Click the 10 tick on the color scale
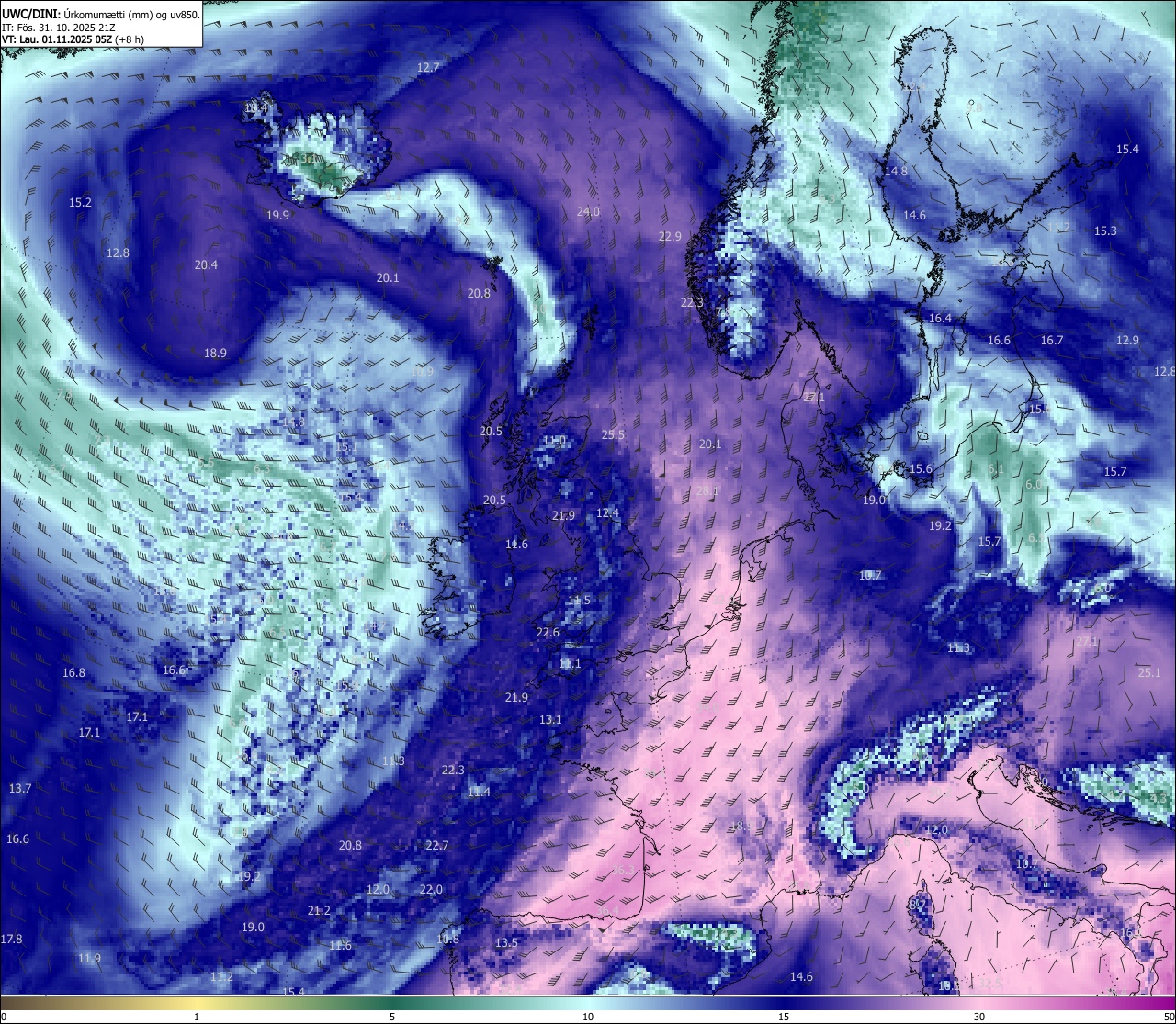Viewport: 1176px width, 1024px height. 588,1017
